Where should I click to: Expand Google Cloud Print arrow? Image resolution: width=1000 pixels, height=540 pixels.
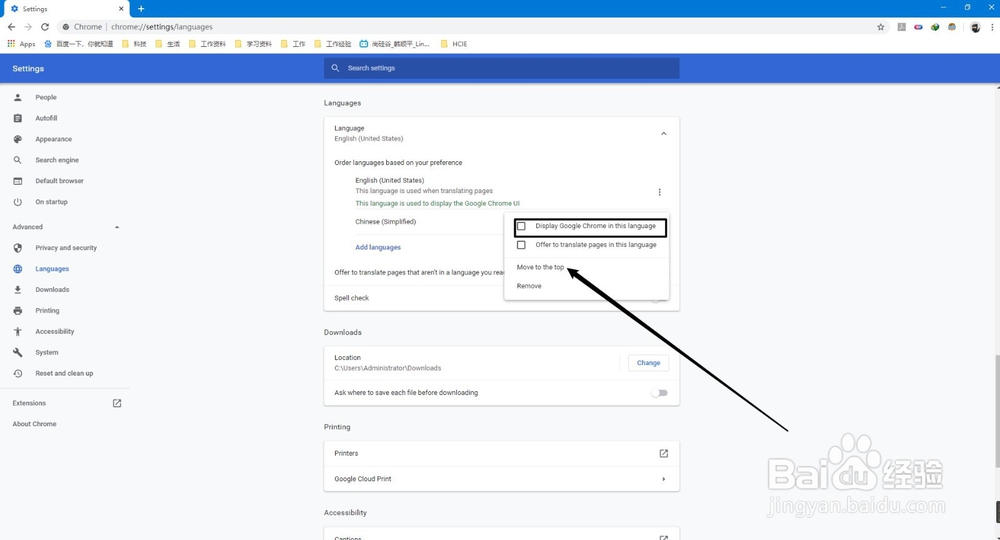pos(663,479)
